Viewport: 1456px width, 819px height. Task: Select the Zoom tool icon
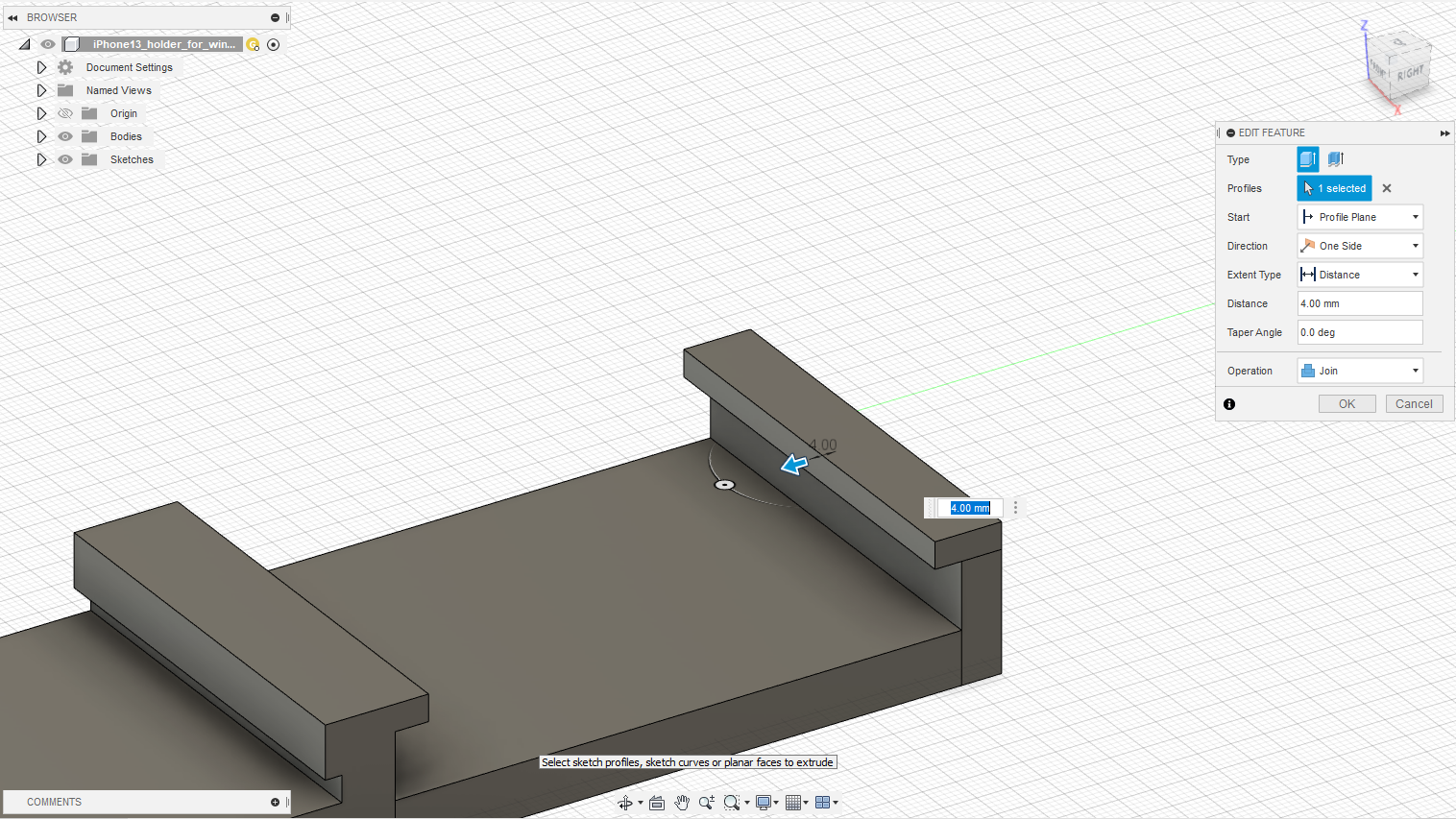[707, 803]
